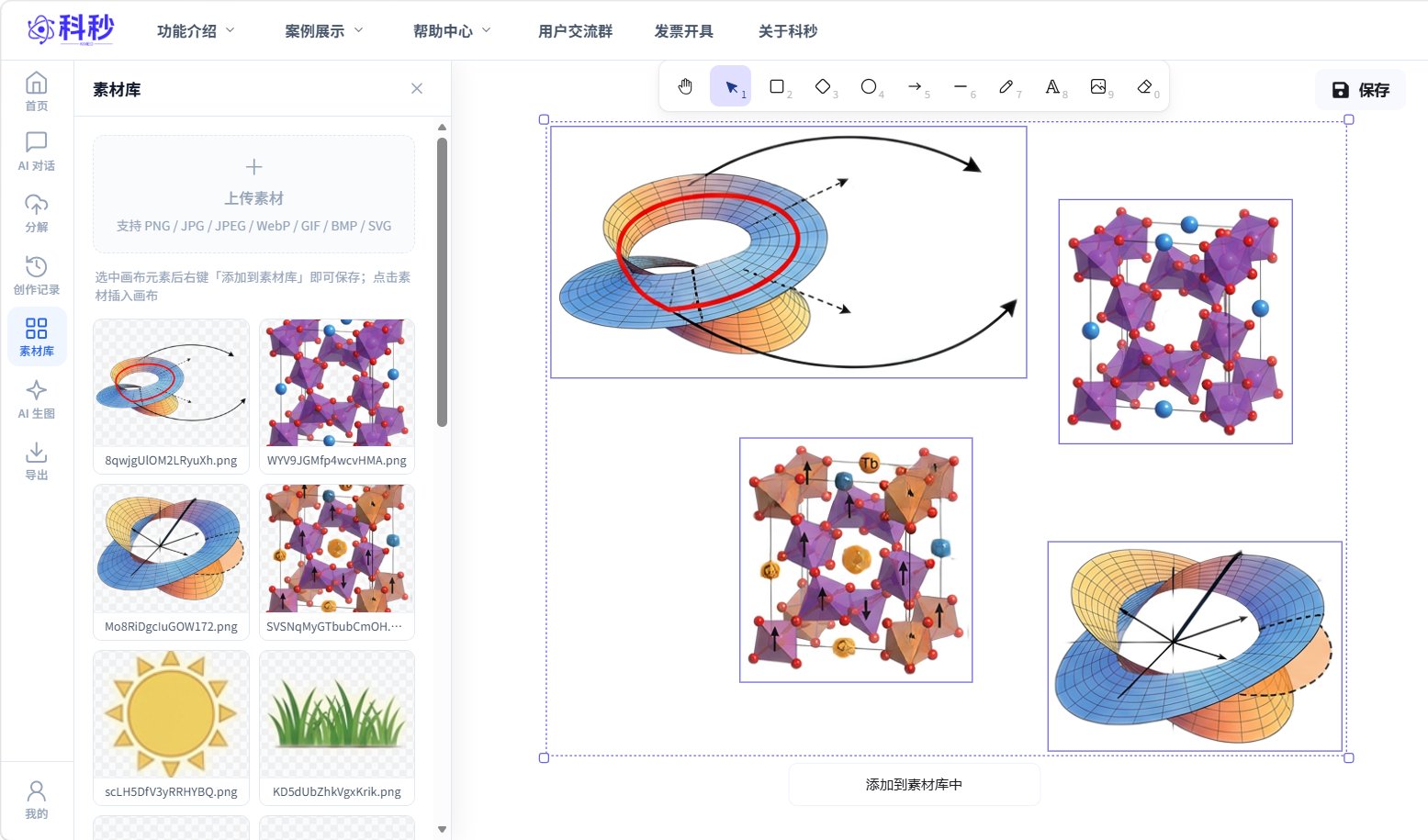Screen dimensions: 1428x840
Task: Activate the pencil freehand tool
Action: [x=1006, y=86]
